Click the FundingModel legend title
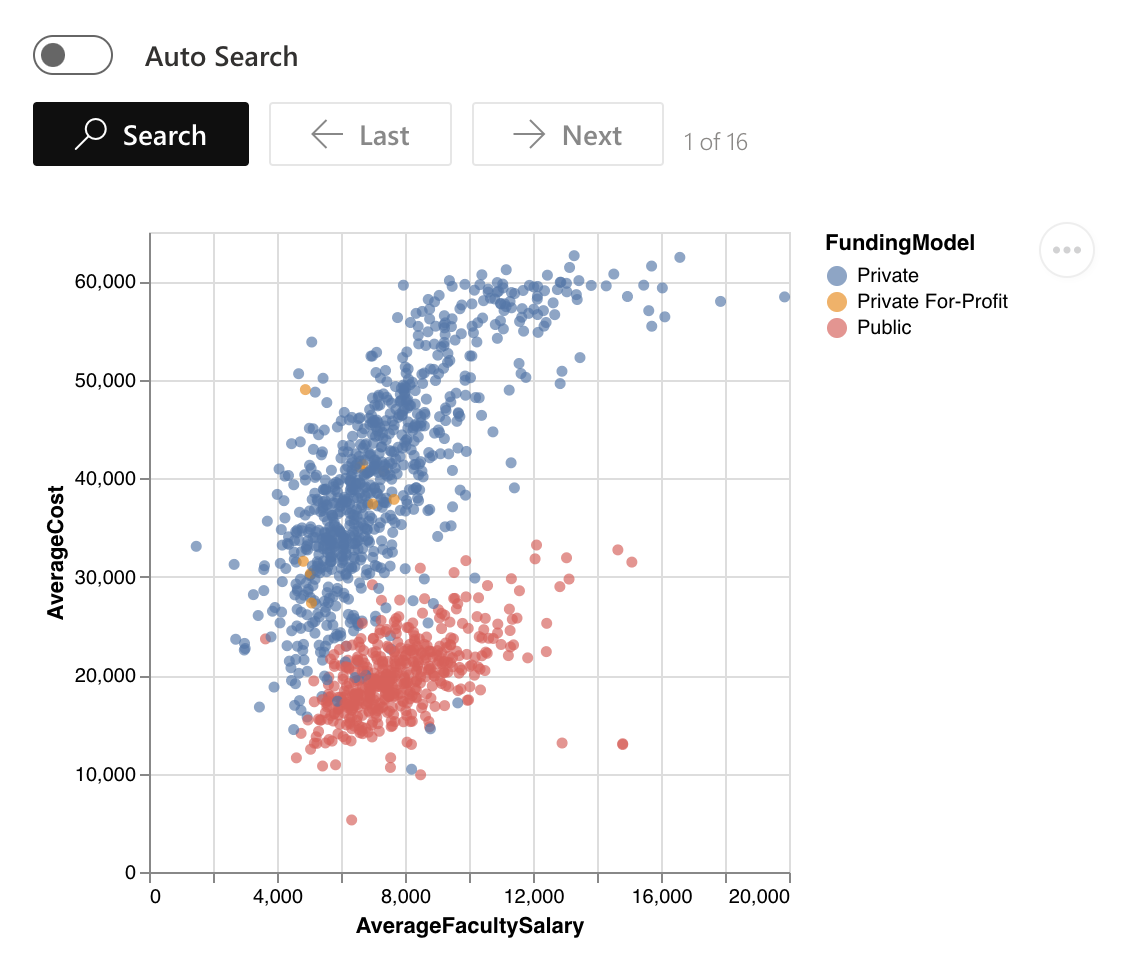This screenshot has height=976, width=1130. tap(900, 243)
